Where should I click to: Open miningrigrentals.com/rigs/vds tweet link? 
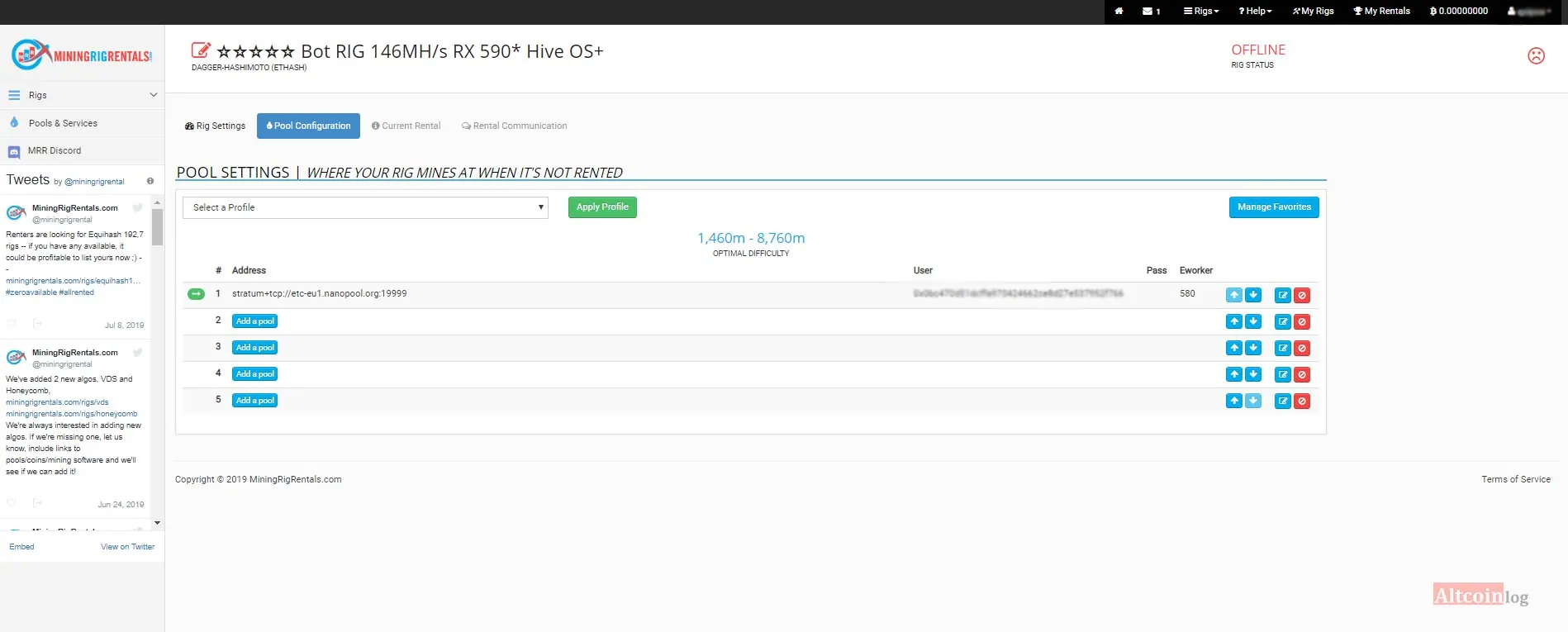pyautogui.click(x=57, y=402)
